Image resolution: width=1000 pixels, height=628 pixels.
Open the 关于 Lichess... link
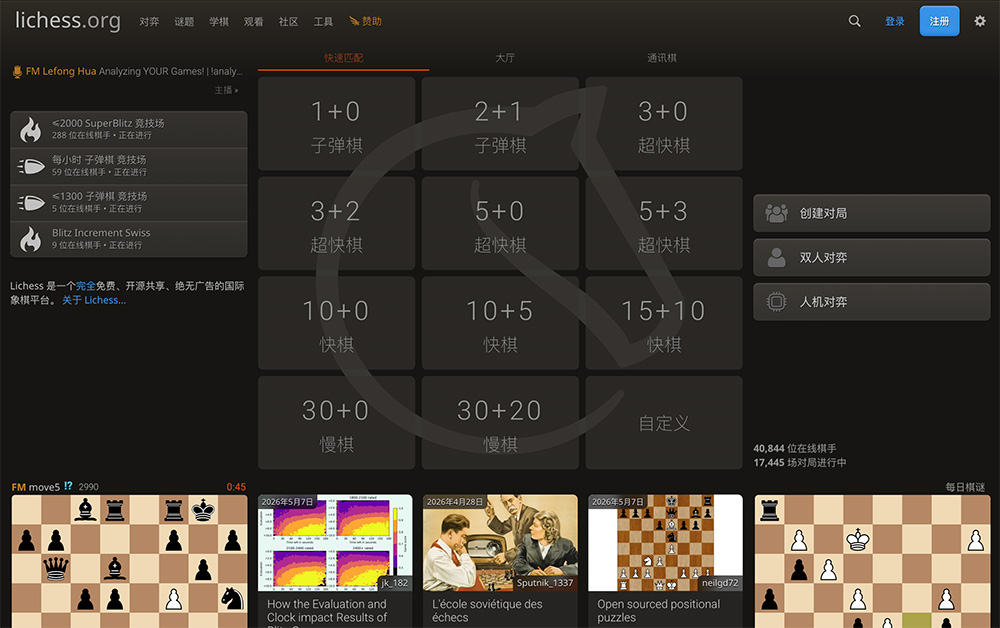94,300
